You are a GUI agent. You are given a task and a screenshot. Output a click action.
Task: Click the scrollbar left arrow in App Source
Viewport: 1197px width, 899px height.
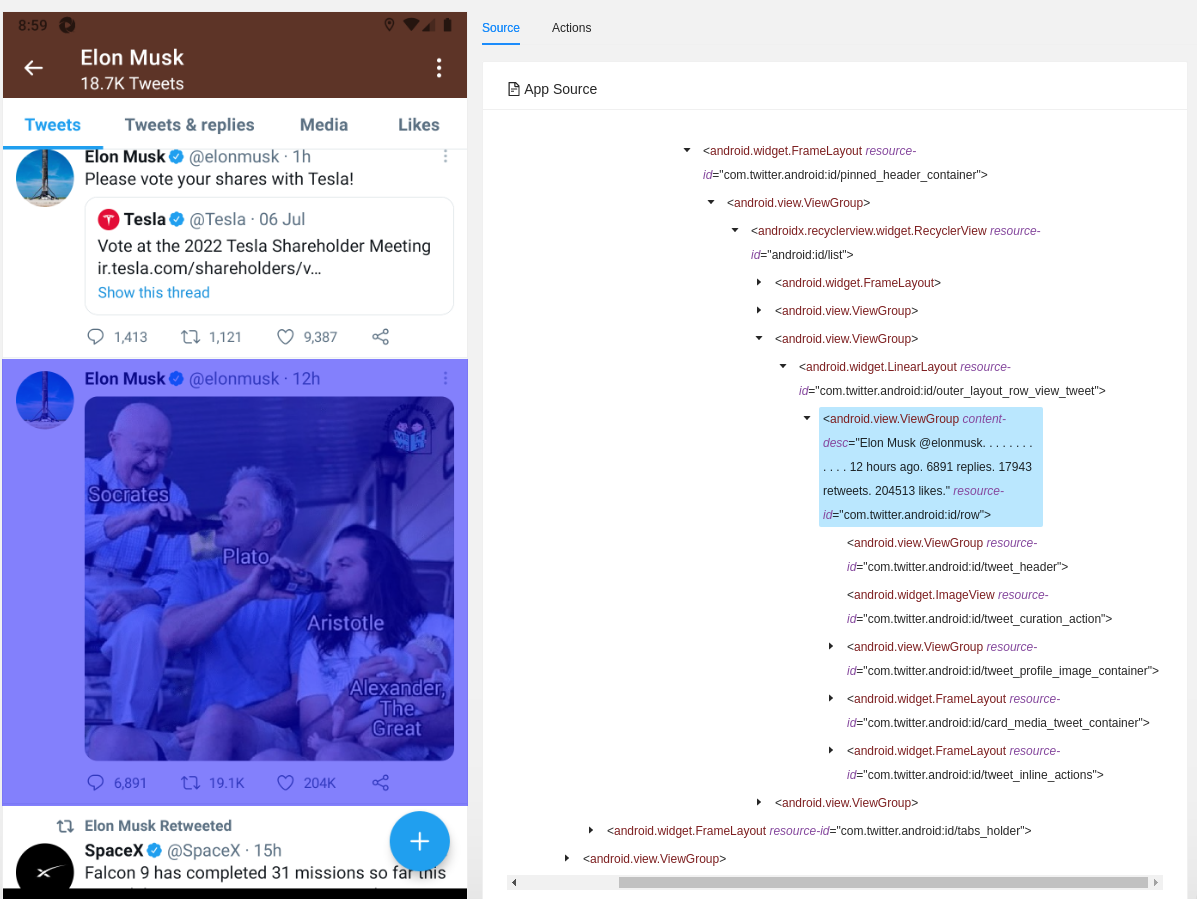[x=515, y=883]
